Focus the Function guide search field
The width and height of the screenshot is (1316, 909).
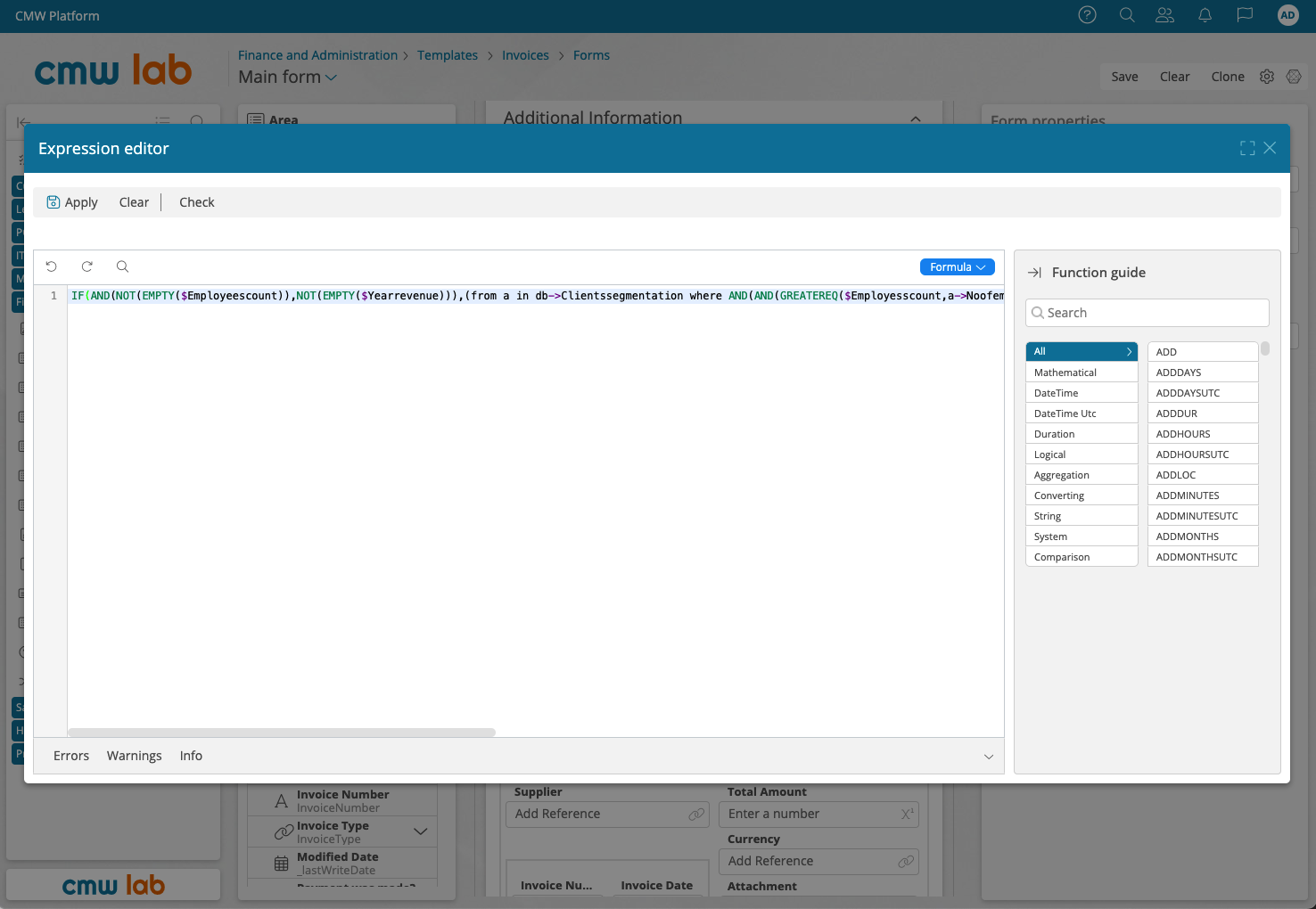click(x=1147, y=313)
